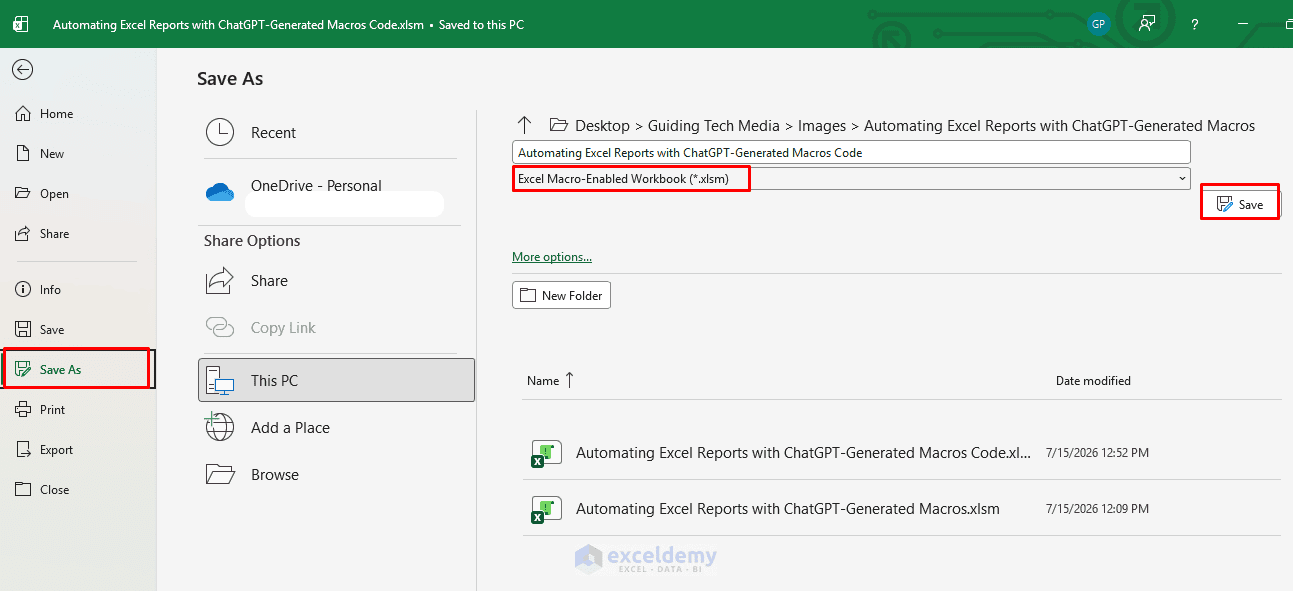This screenshot has width=1293, height=591.
Task: Click the workbook title in title bar
Action: [x=288, y=24]
